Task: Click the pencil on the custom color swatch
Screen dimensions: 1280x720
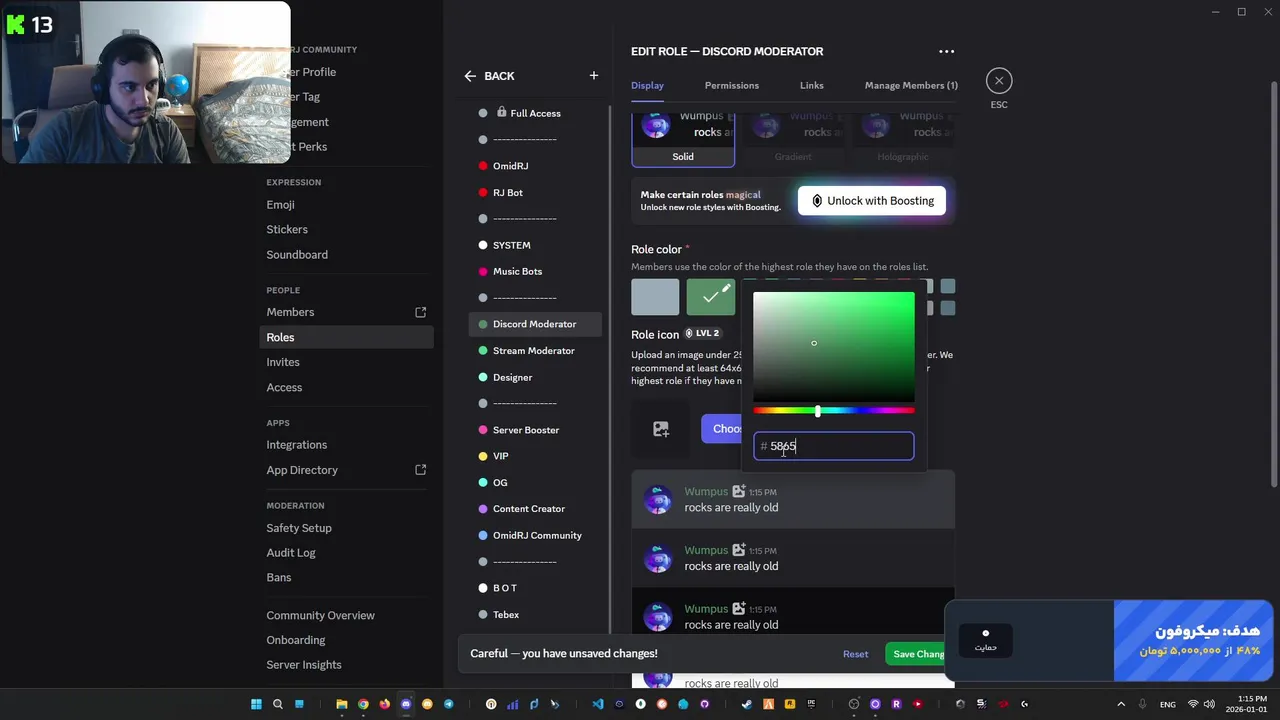Action: tap(726, 289)
